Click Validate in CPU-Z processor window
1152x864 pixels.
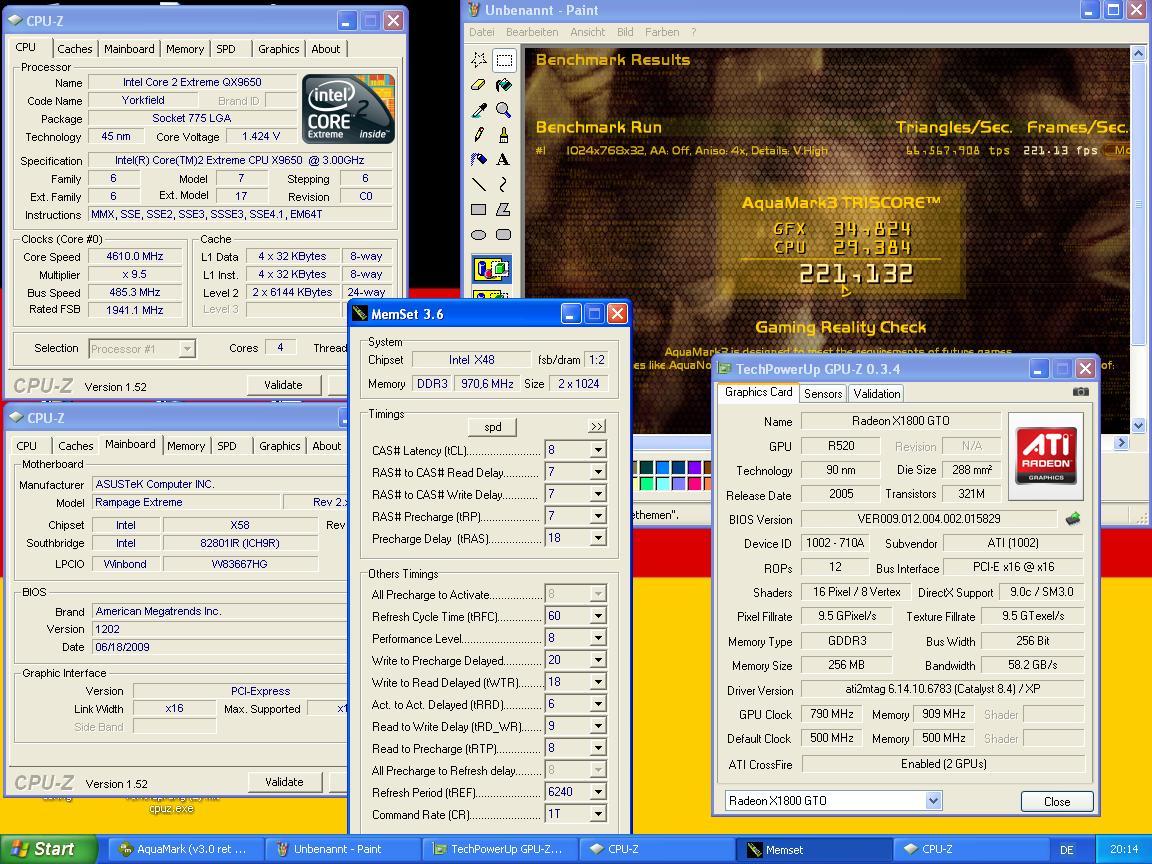tap(283, 384)
